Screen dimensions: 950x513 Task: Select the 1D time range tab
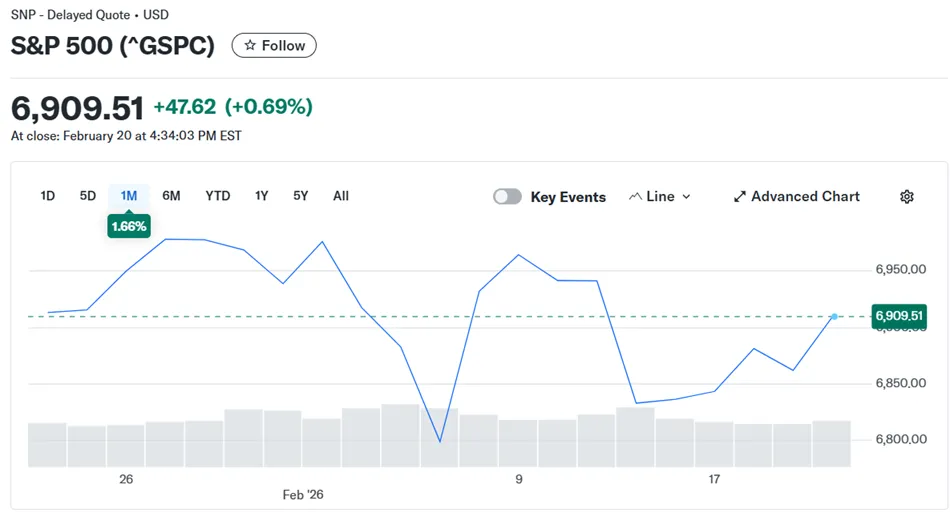point(48,196)
